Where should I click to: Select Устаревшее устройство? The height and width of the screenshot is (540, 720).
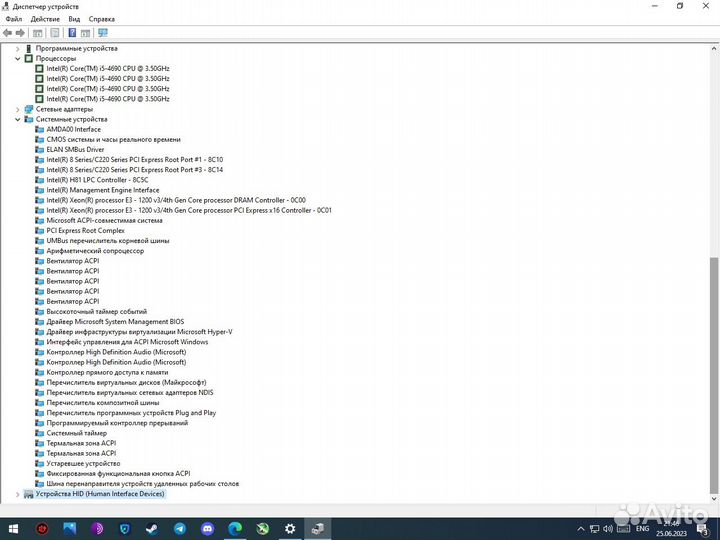pyautogui.click(x=83, y=464)
